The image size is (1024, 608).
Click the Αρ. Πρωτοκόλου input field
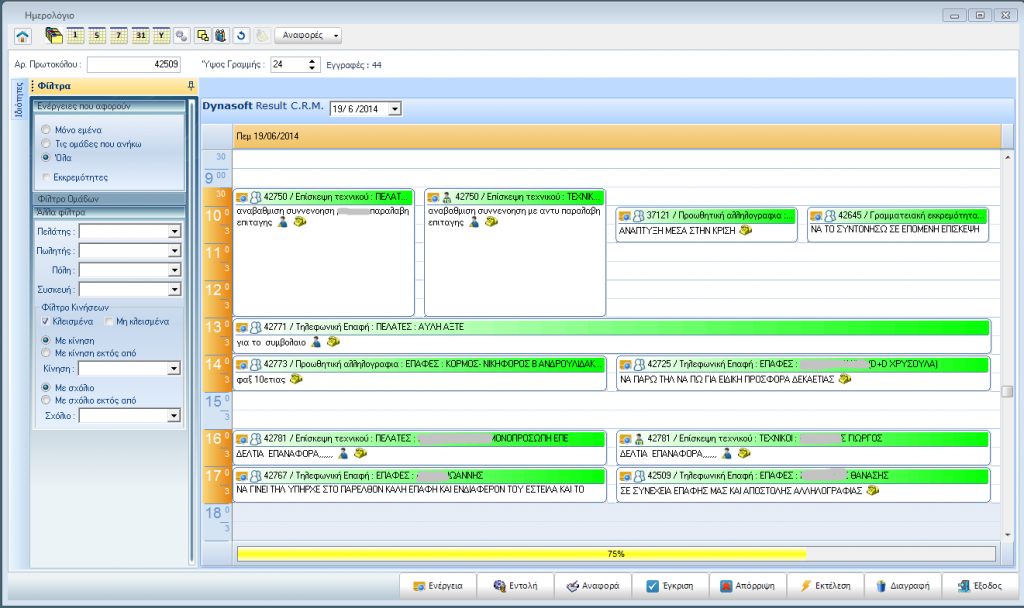tap(134, 64)
